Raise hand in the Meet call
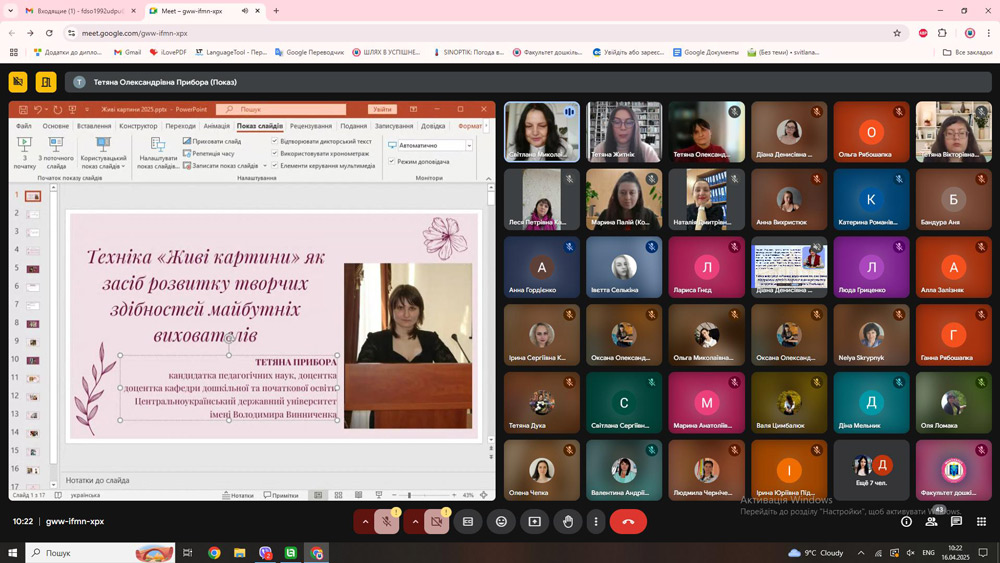The width and height of the screenshot is (1000, 563). coord(568,521)
